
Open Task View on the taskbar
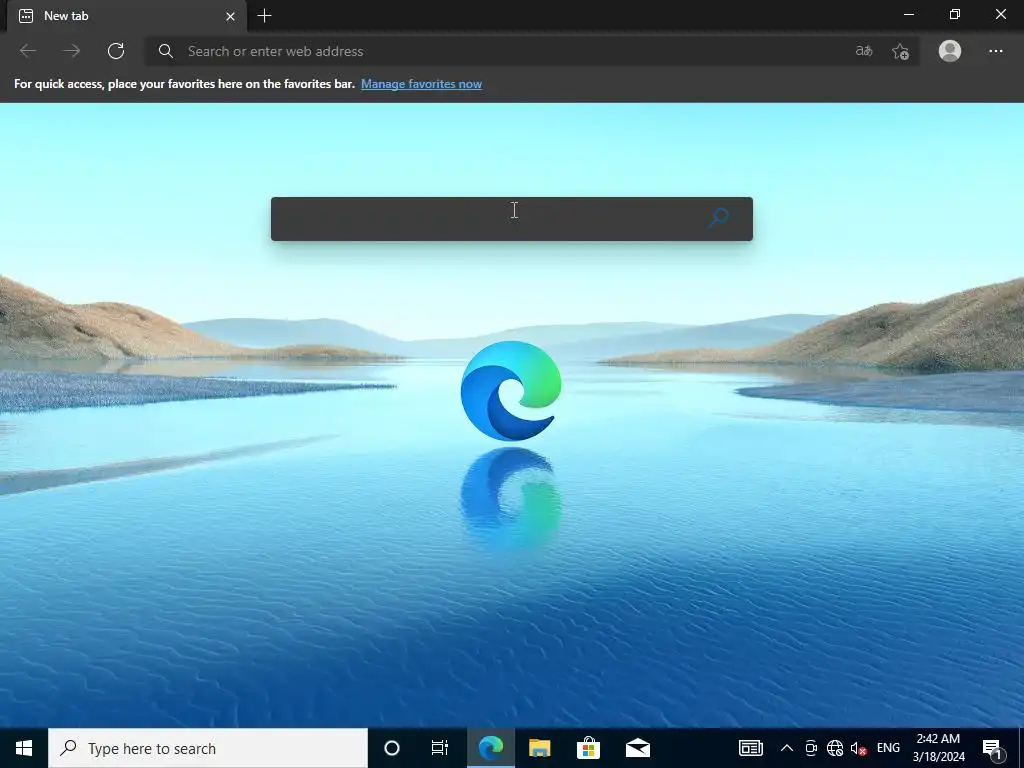(x=440, y=748)
